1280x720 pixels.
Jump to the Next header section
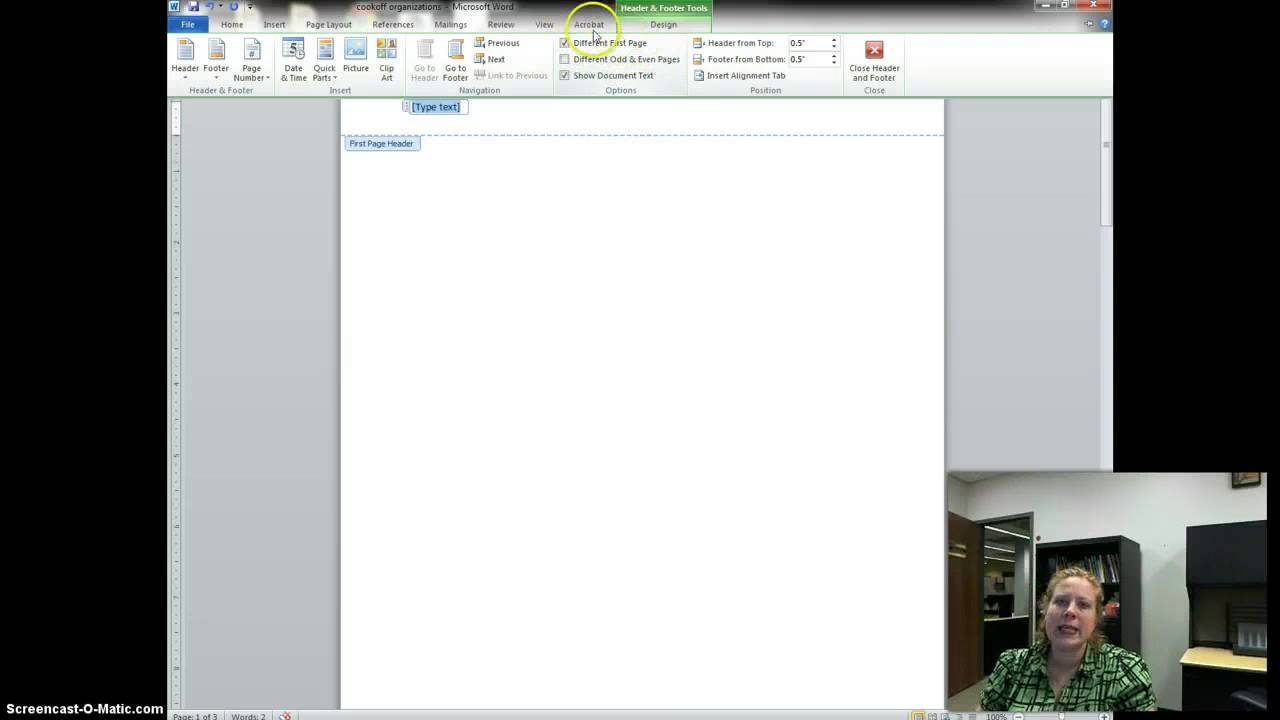[x=490, y=59]
